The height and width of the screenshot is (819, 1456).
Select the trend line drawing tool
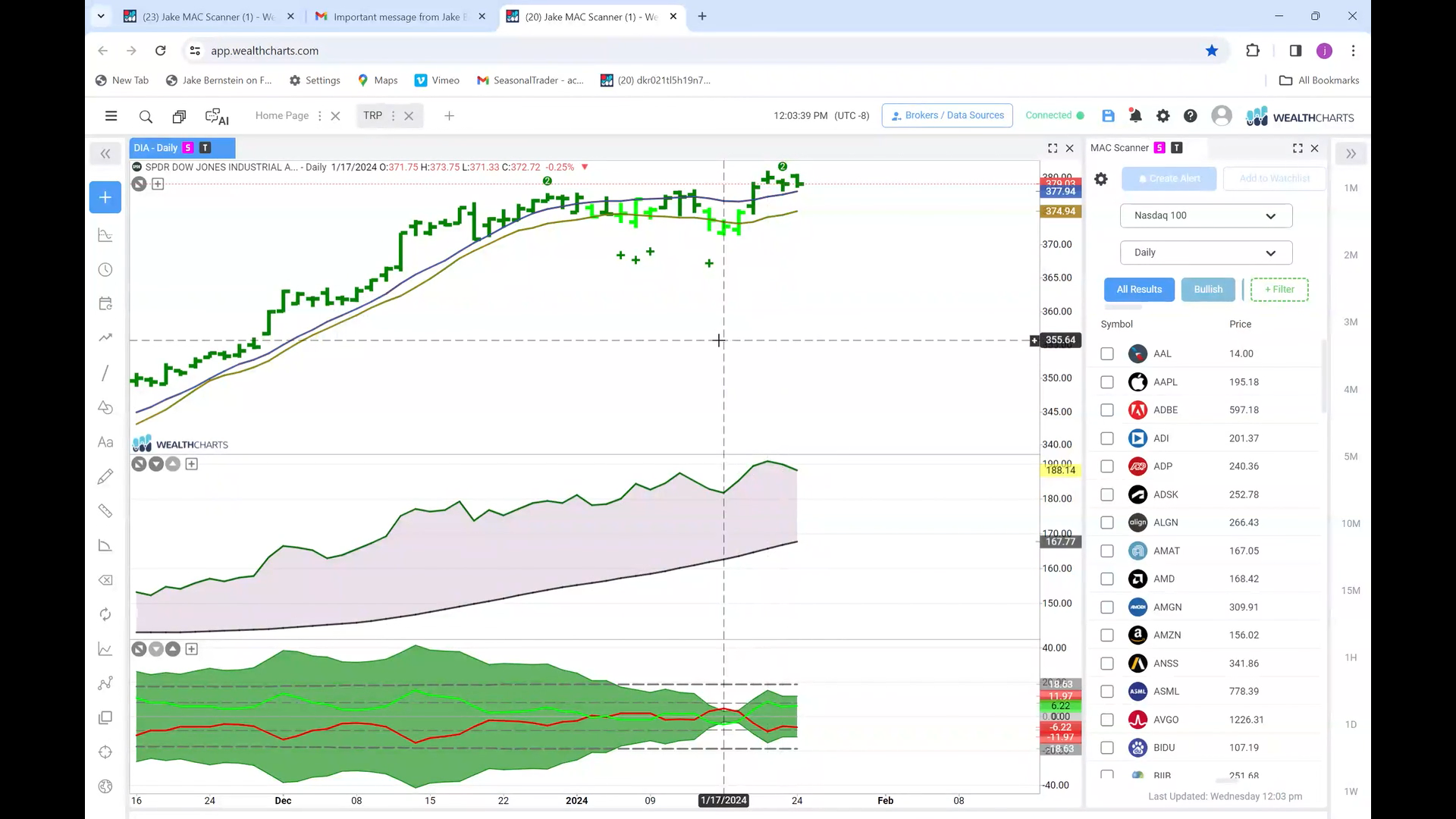[105, 373]
